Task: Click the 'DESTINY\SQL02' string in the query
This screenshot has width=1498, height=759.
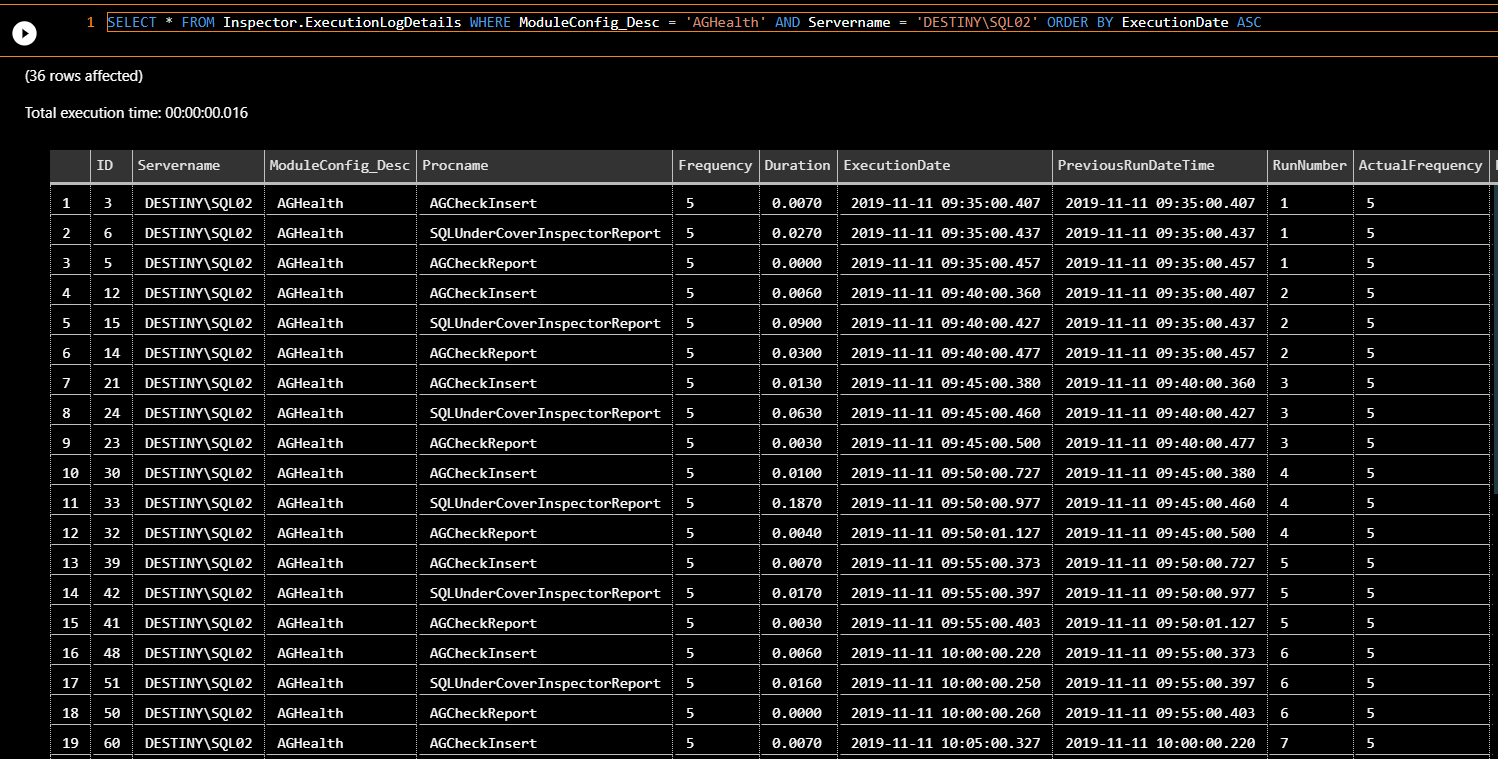Action: [973, 23]
